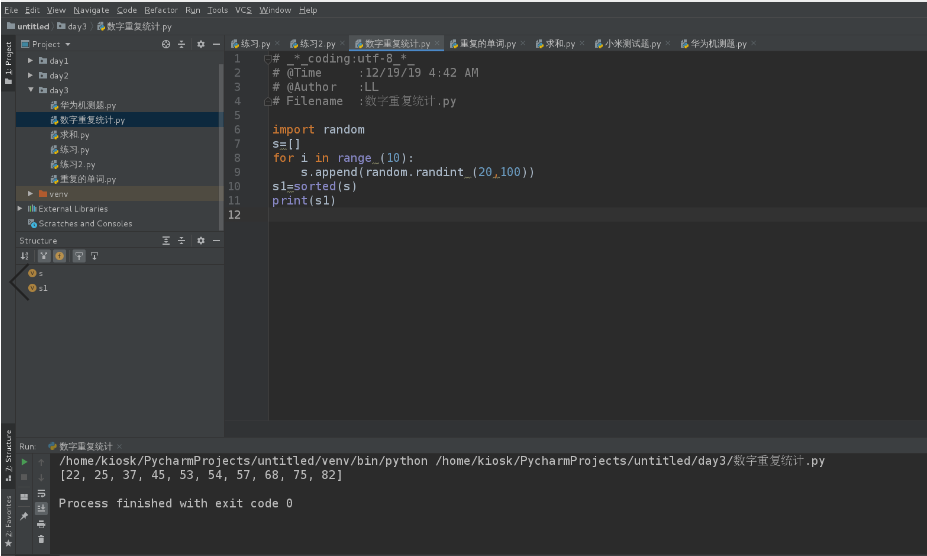Viewport: 927px width, 556px height.
Task: Select 求和.py in project tree
Action: point(70,135)
